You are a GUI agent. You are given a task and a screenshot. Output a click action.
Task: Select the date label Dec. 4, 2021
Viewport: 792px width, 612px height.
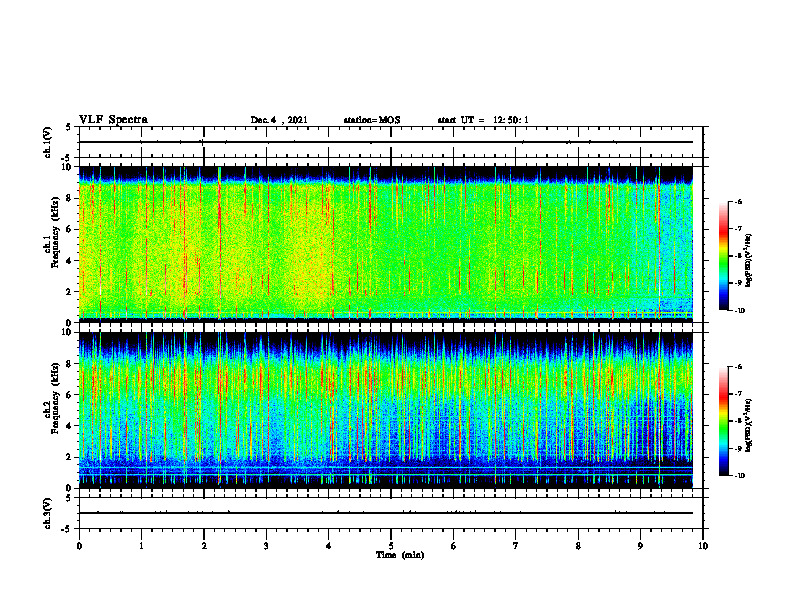click(x=279, y=120)
